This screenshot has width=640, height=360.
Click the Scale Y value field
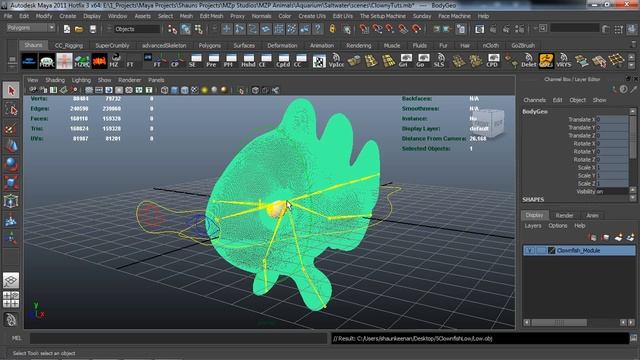(612, 176)
